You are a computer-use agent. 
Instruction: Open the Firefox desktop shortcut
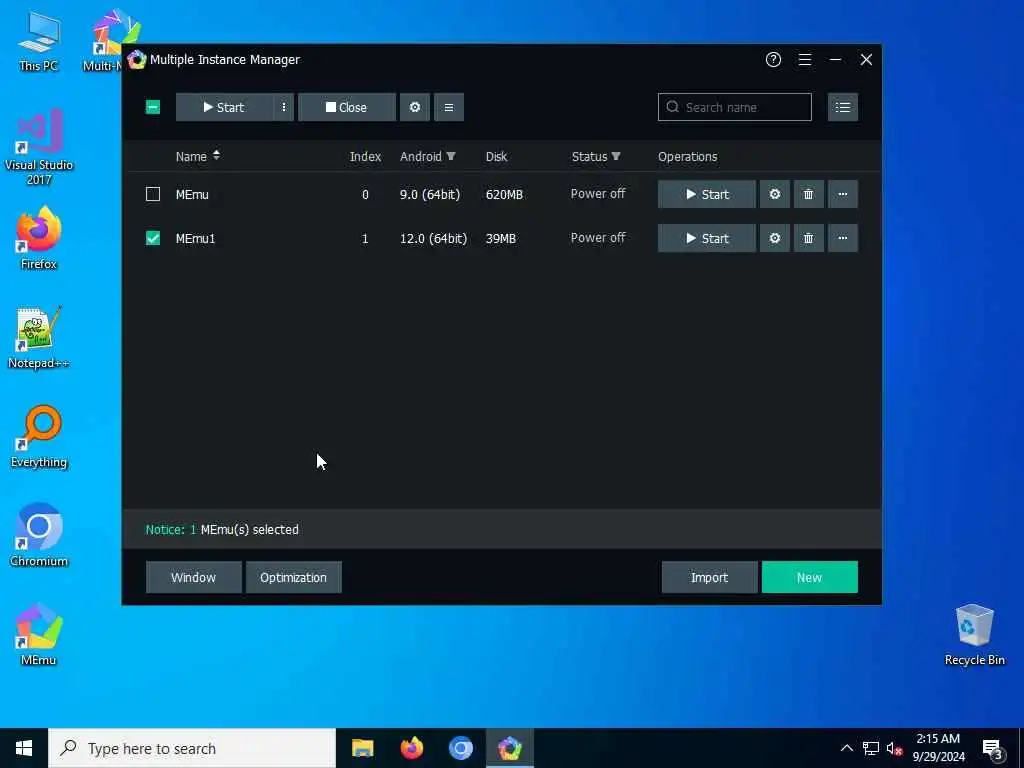click(39, 238)
